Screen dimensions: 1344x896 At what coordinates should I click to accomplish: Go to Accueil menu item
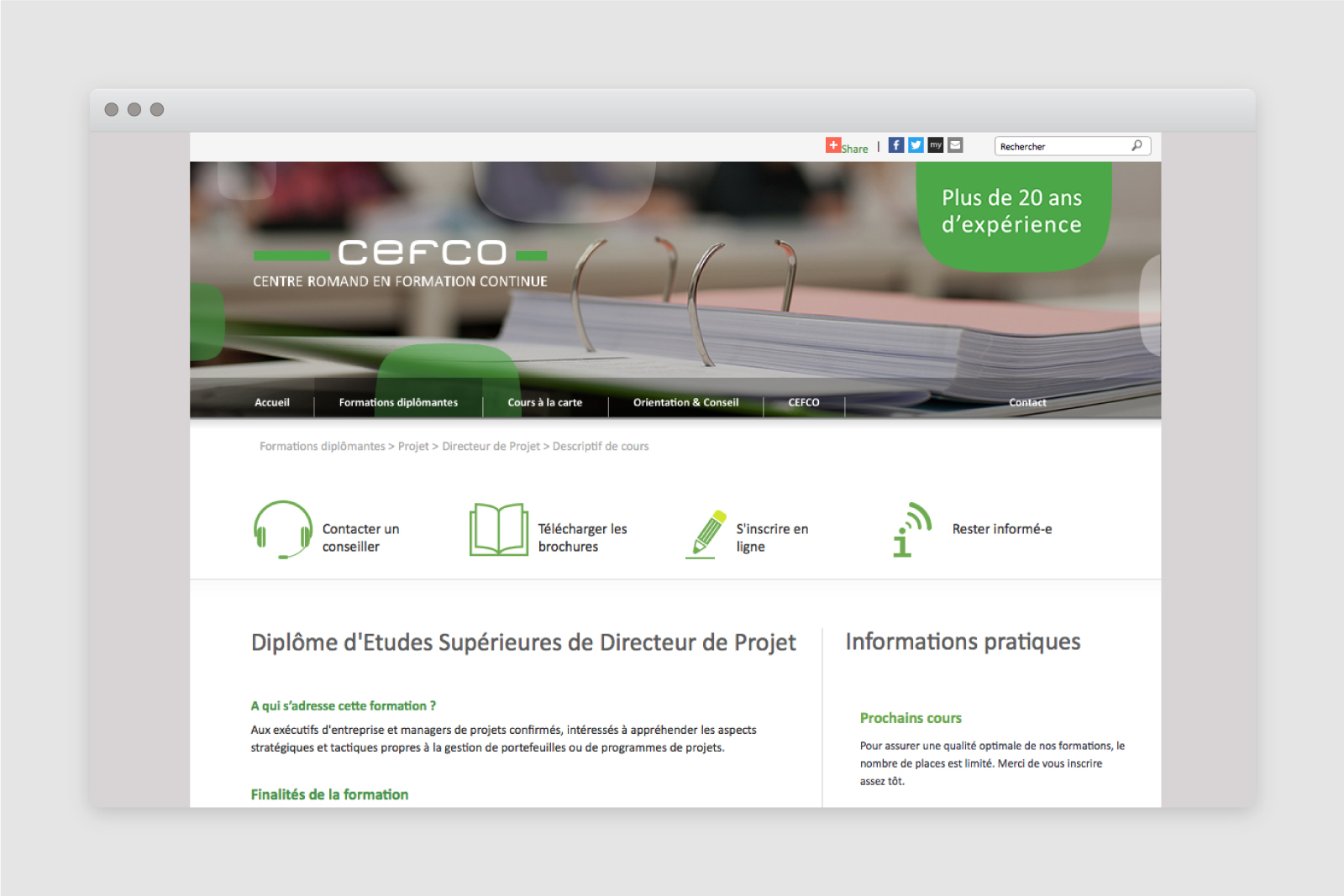tap(272, 402)
